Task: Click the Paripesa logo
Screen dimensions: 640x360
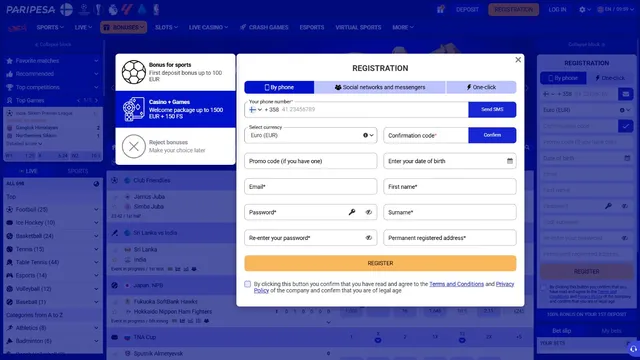Action: 31,9
